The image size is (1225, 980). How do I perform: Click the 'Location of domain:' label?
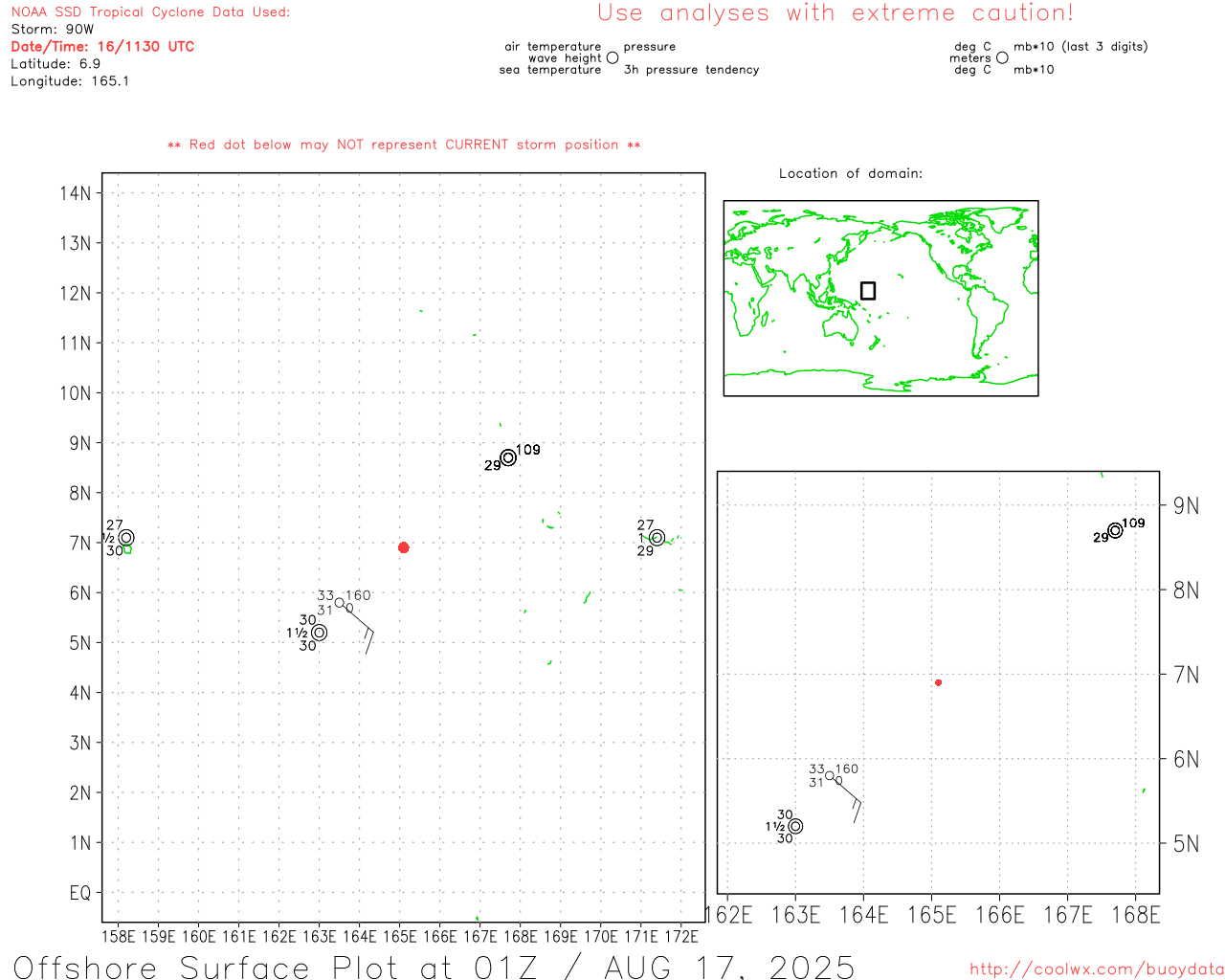(851, 173)
